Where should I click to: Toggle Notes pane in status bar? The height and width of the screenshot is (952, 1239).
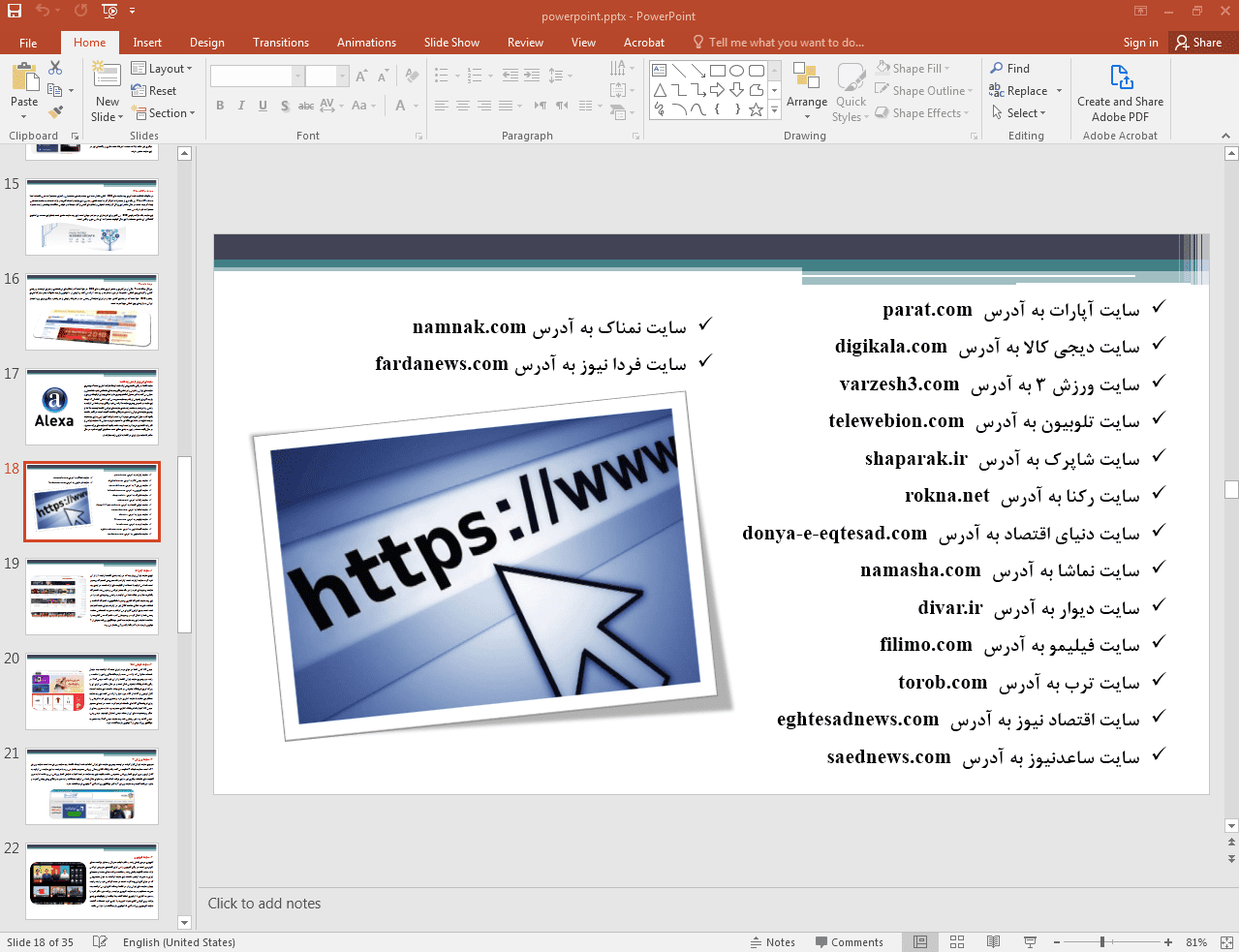(773, 942)
